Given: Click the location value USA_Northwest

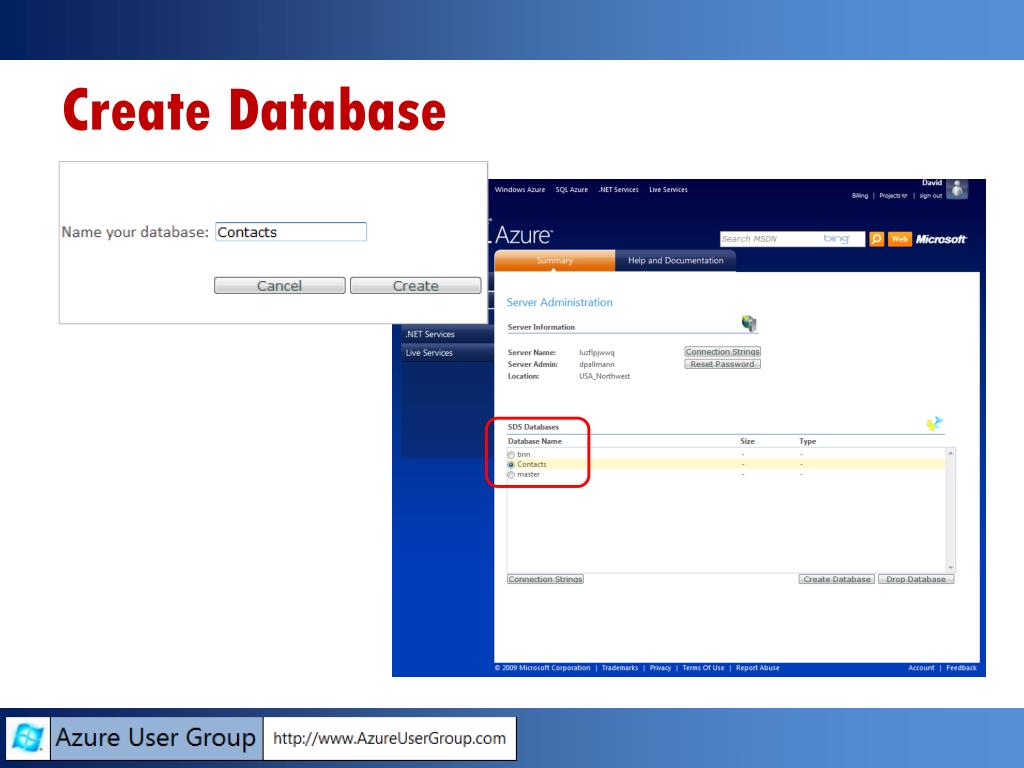Looking at the screenshot, I should click(x=604, y=376).
